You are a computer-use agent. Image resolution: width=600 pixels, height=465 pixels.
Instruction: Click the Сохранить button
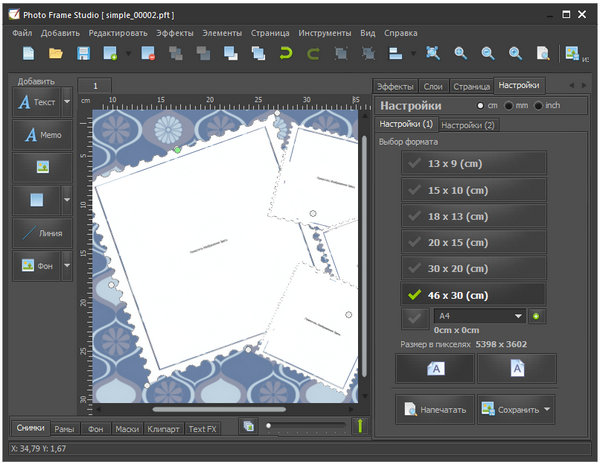tap(509, 409)
